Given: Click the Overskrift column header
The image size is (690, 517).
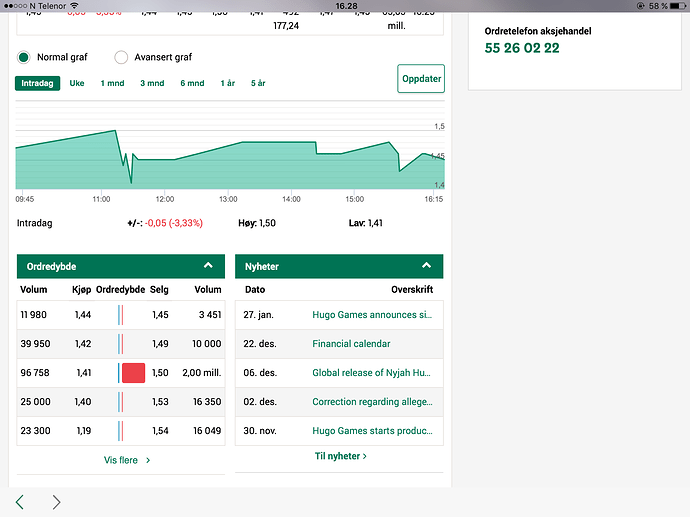Looking at the screenshot, I should pos(412,290).
